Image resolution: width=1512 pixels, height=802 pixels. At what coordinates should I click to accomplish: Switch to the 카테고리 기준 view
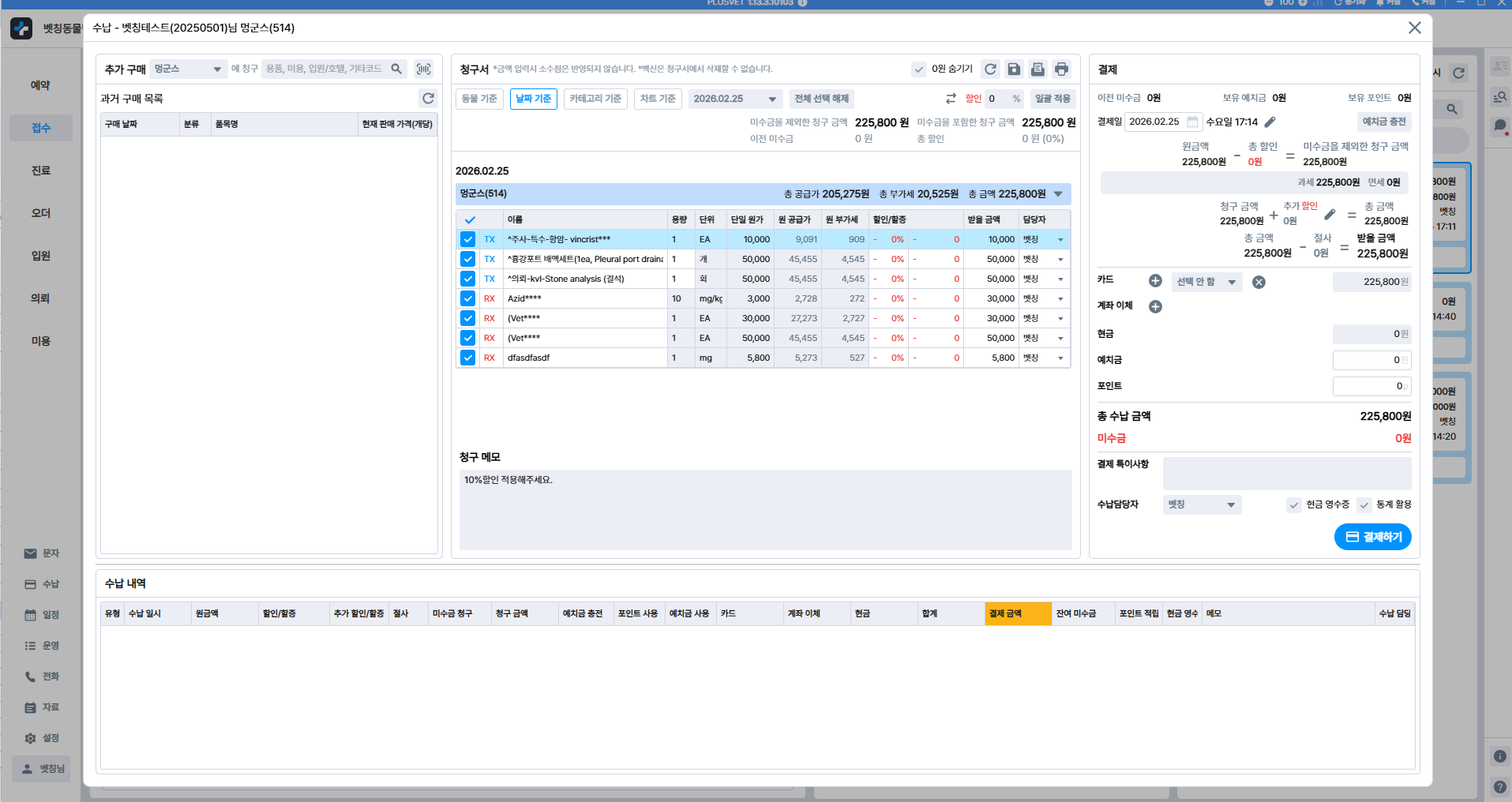tap(595, 99)
